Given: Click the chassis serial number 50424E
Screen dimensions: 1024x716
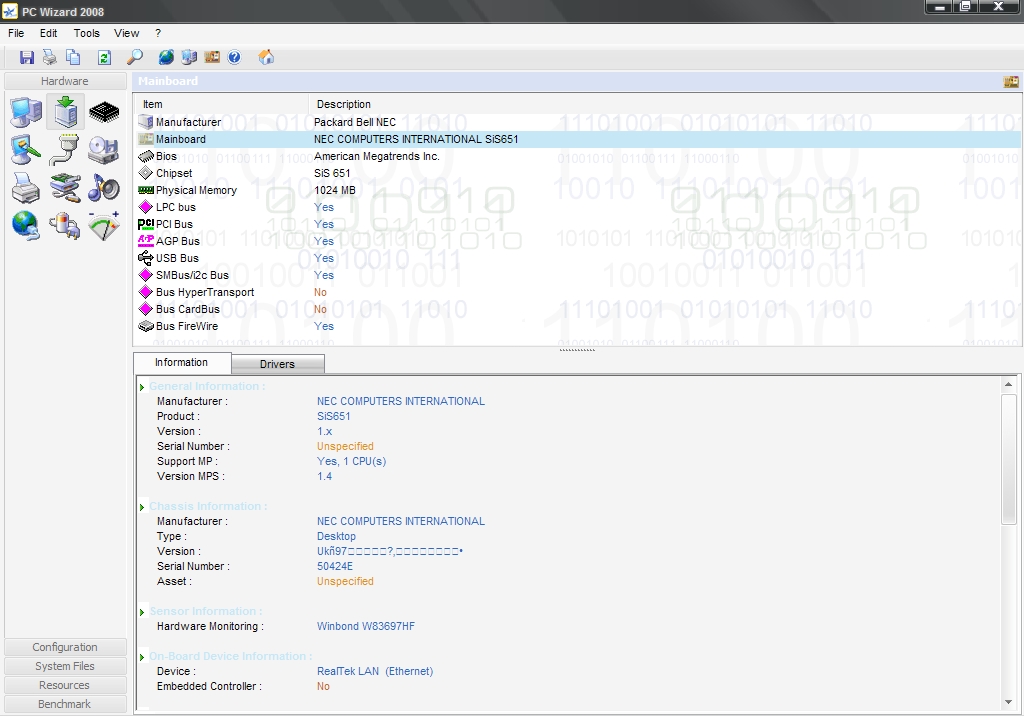Looking at the screenshot, I should tap(335, 566).
